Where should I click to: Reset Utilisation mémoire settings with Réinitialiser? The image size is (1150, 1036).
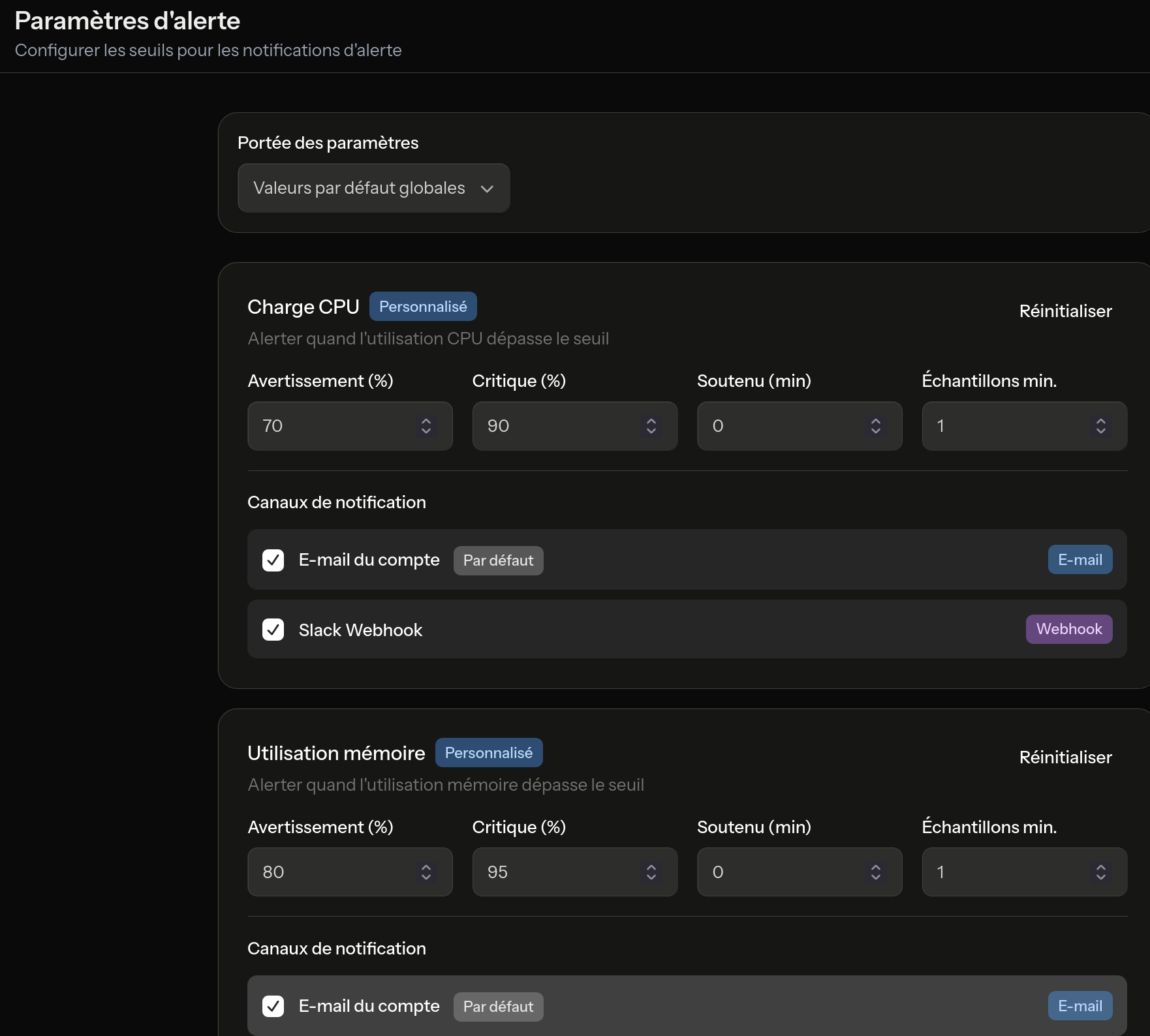[x=1065, y=757]
